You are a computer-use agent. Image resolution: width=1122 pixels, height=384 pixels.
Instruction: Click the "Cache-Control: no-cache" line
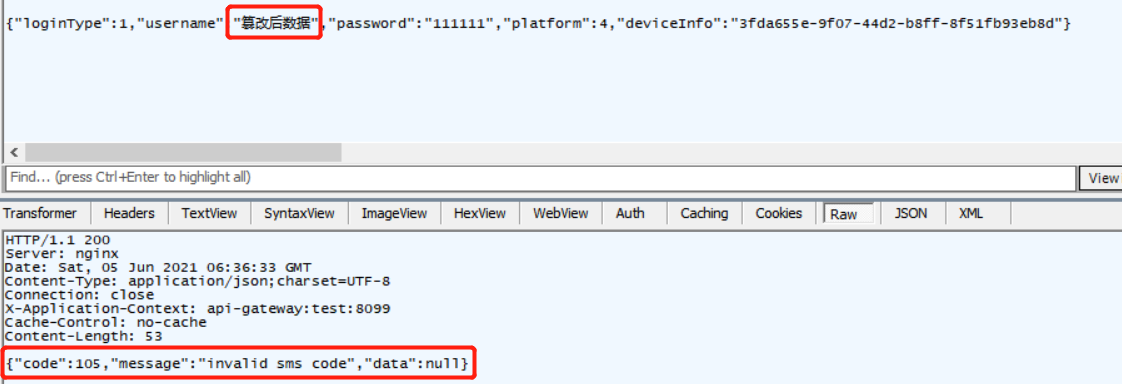coord(106,323)
